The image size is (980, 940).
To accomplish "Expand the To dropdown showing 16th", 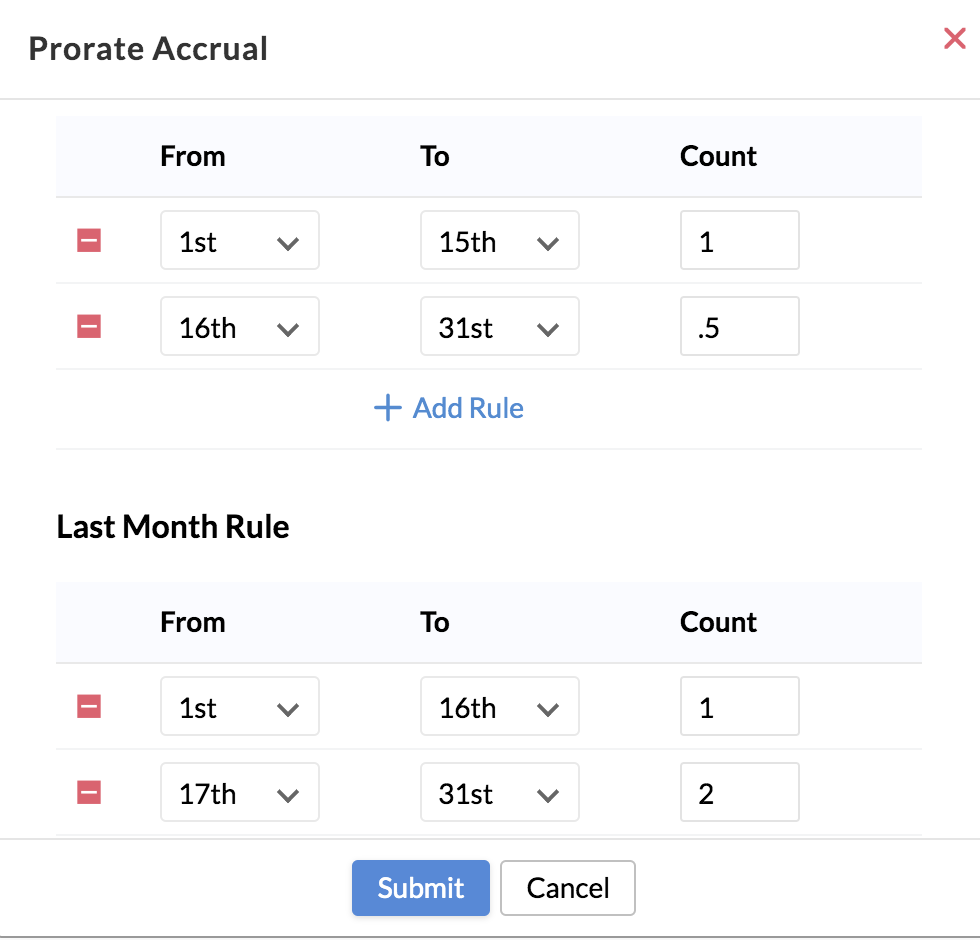I will point(499,707).
